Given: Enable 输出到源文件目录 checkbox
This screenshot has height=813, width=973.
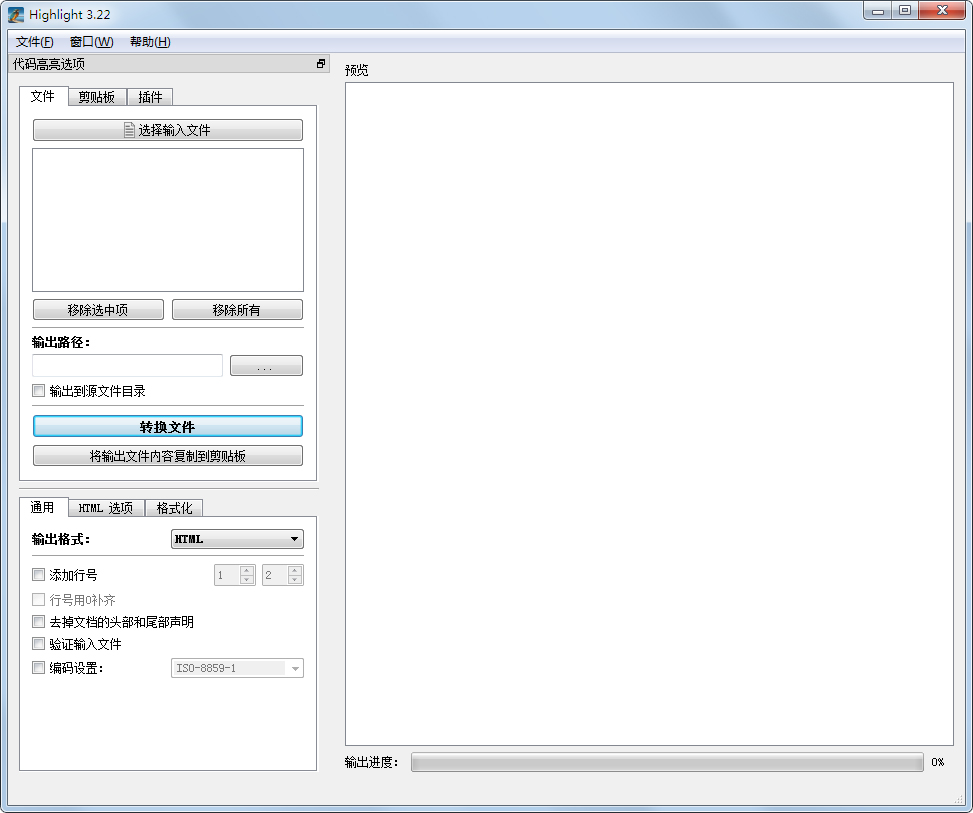Looking at the screenshot, I should coord(38,390).
